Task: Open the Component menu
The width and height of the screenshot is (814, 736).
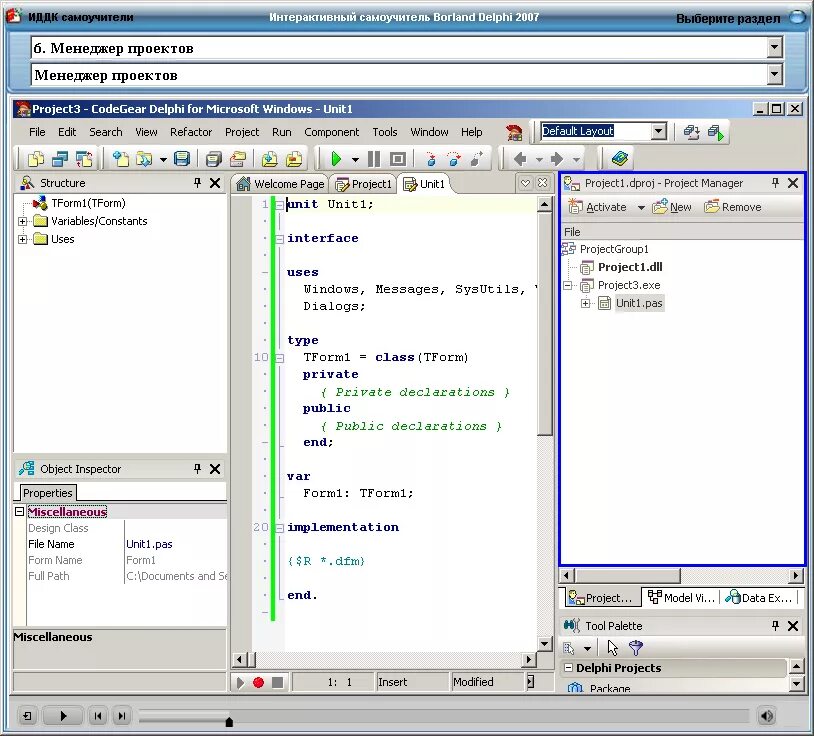Action: 331,132
